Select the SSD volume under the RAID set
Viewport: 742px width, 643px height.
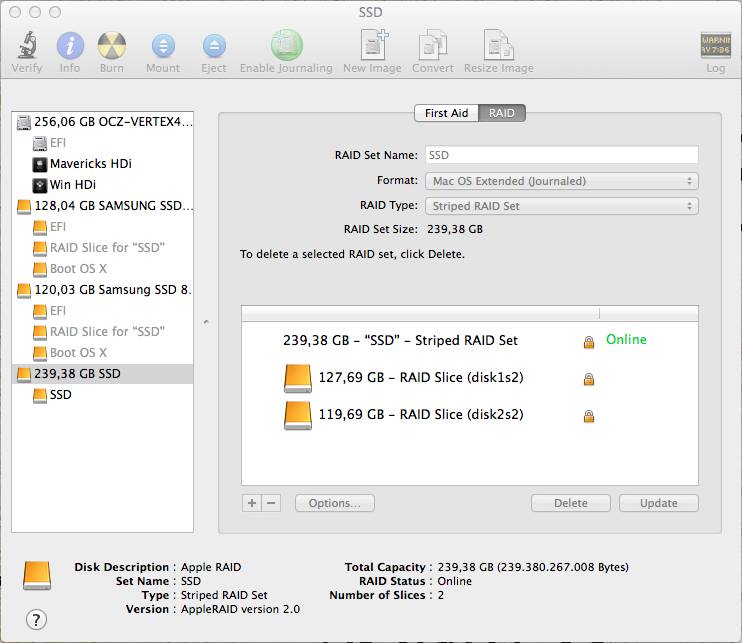tap(103, 395)
